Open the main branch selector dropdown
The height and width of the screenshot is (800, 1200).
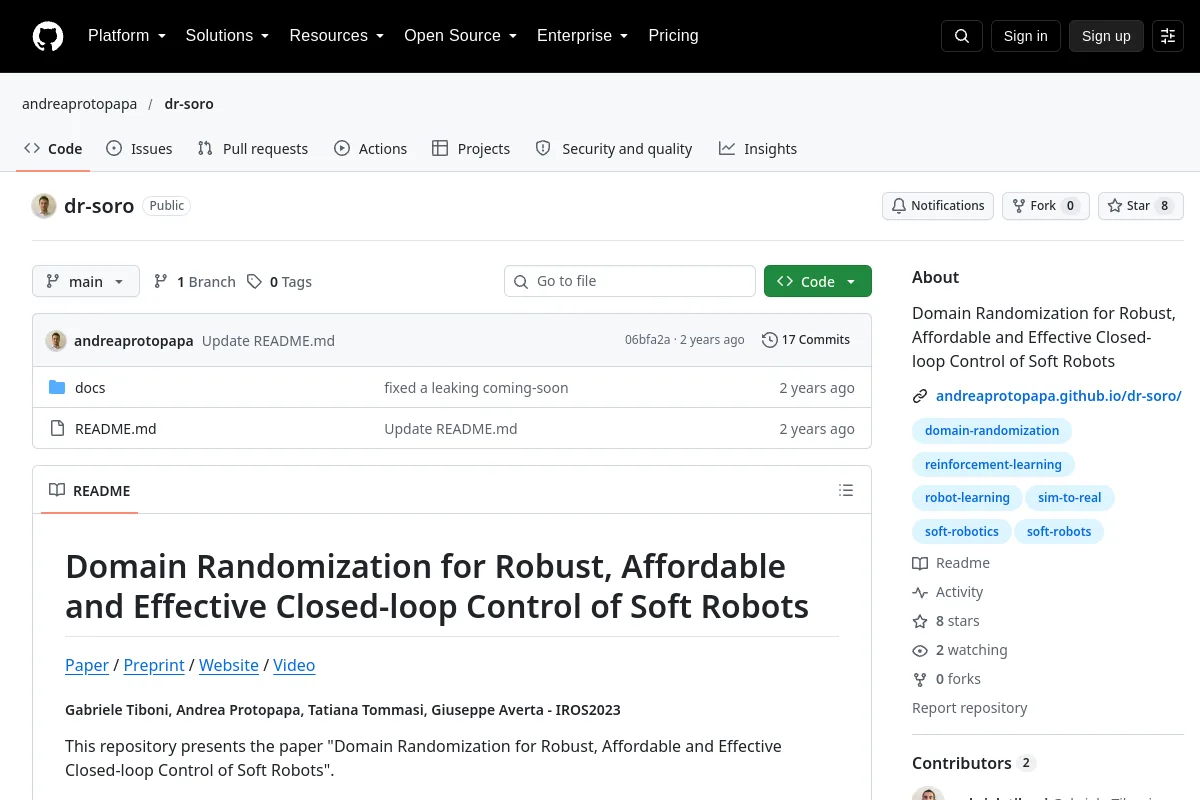pos(86,282)
